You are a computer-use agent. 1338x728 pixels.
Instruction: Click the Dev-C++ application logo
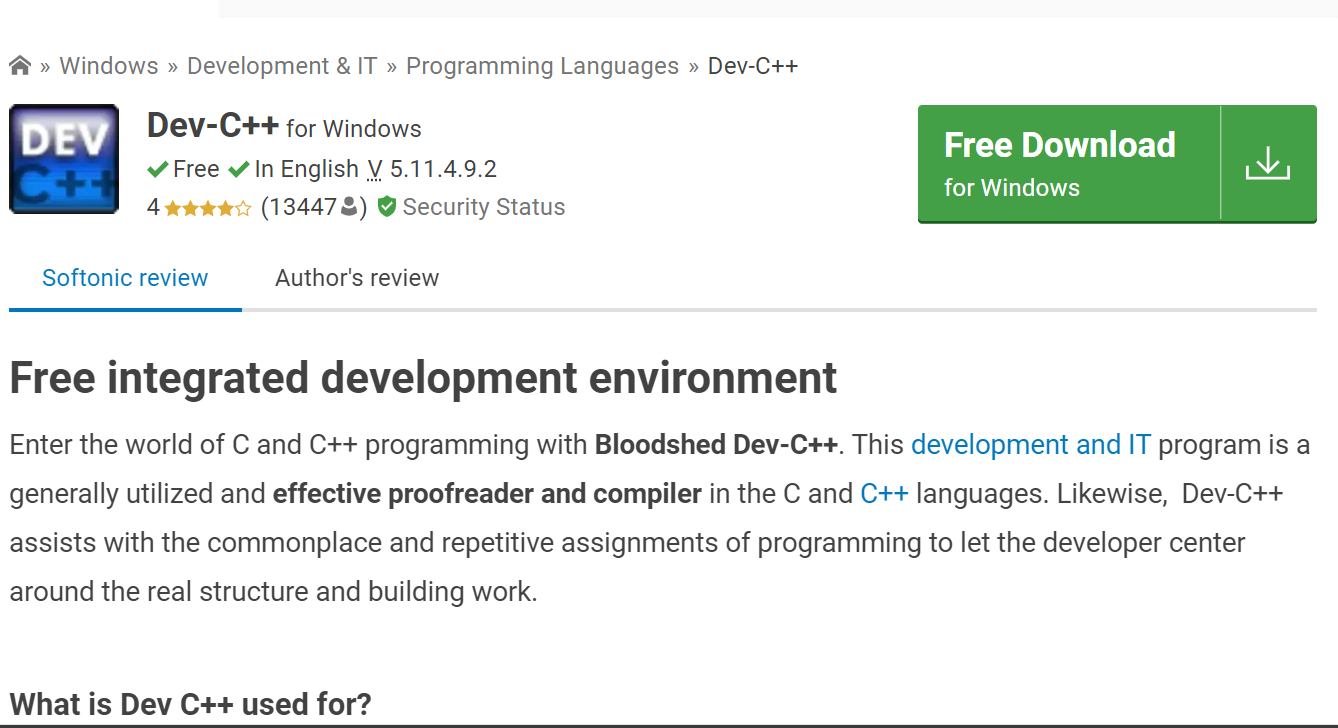pyautogui.click(x=63, y=158)
